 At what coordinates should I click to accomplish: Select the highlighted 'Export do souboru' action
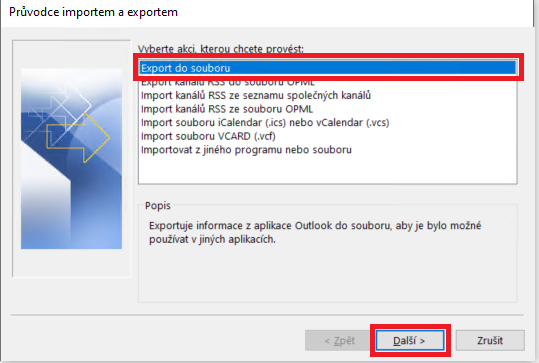tap(328, 68)
